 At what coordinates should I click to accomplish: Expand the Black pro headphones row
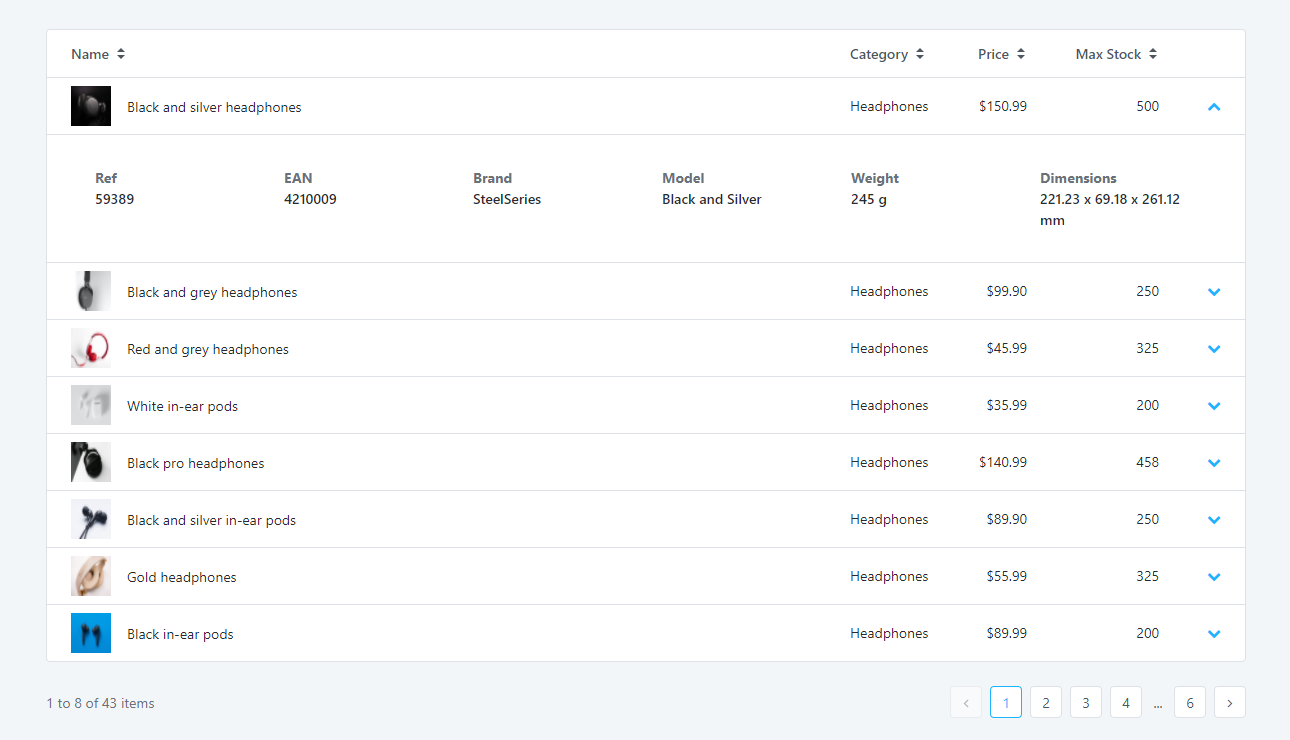click(1214, 462)
